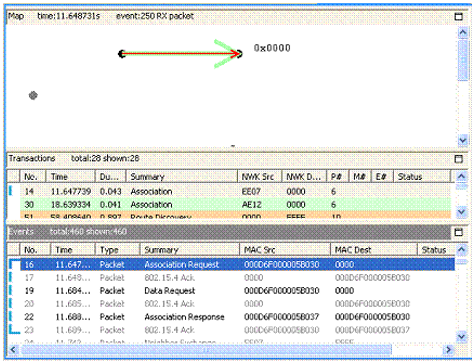Viewport: 473px width, 363px height.
Task: Click Transactions list scroll down arrow
Action: (461, 212)
